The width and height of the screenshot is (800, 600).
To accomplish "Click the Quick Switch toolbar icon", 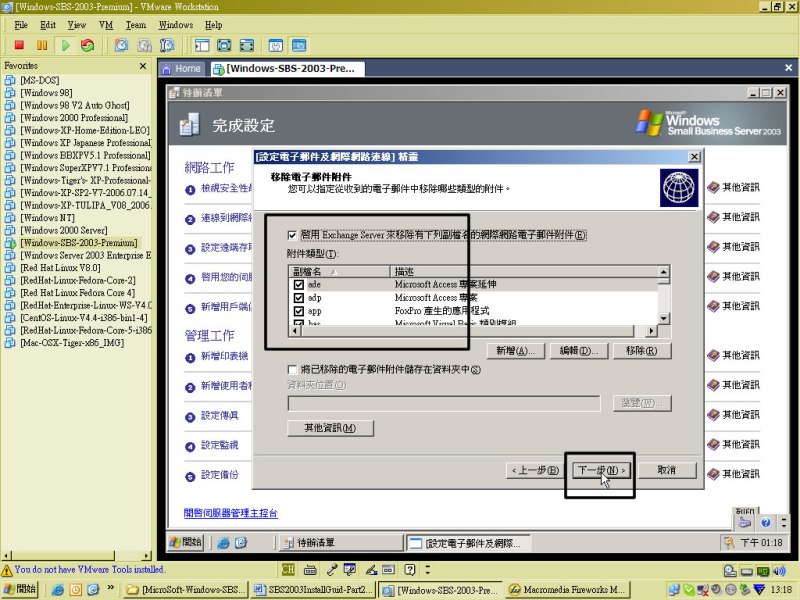I will [247, 45].
